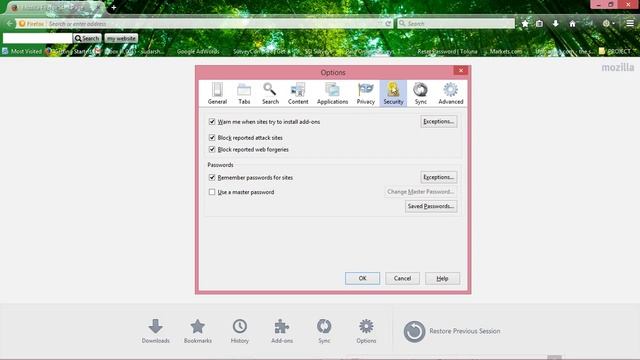The width and height of the screenshot is (640, 360).
Task: Open the Reset Password Toluna bookmark
Action: click(x=447, y=51)
